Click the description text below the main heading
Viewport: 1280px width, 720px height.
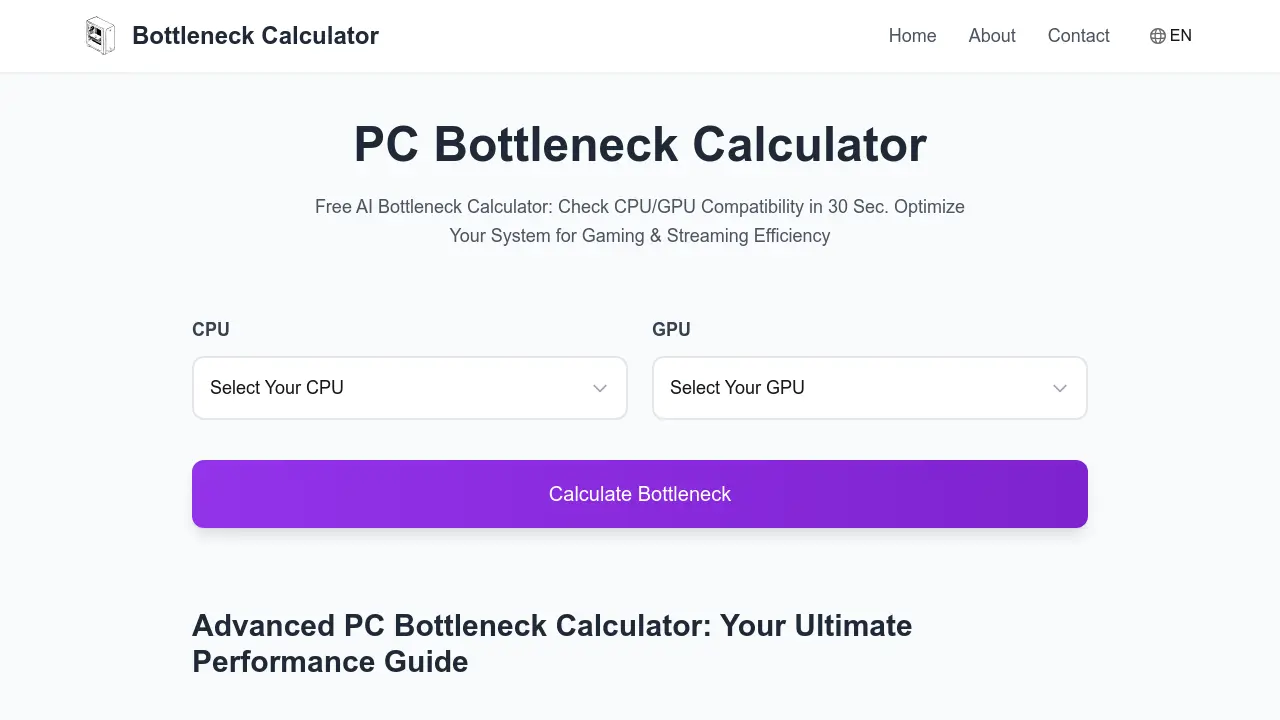click(x=639, y=221)
